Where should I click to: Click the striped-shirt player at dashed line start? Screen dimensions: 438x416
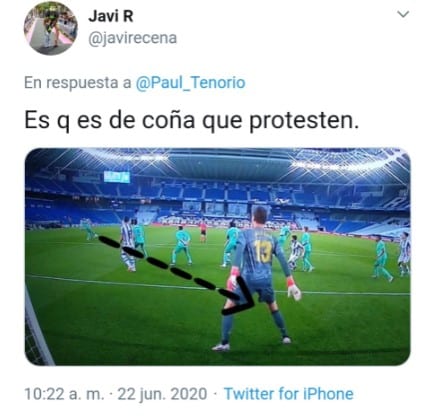(127, 243)
